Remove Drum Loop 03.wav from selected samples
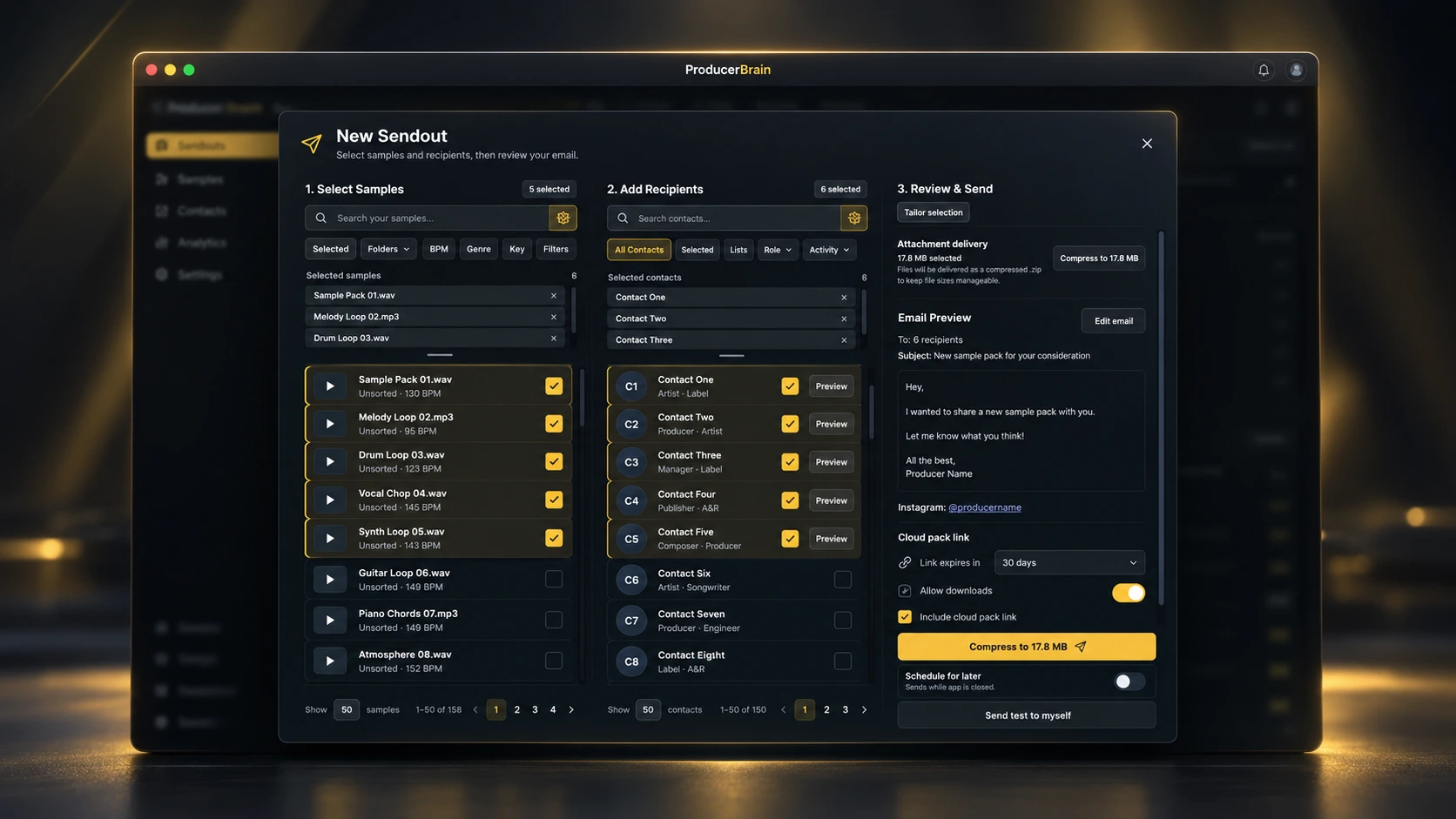The width and height of the screenshot is (1456, 819). click(554, 339)
